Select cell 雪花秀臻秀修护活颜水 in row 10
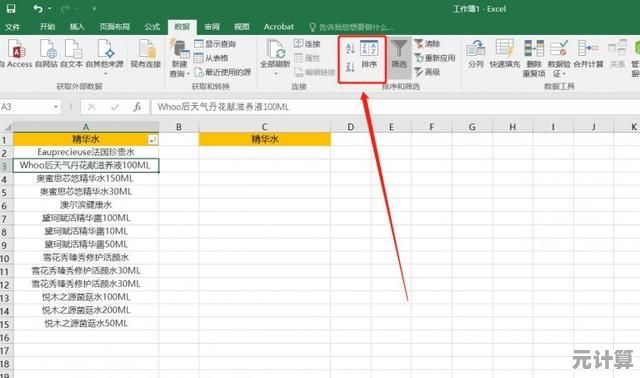Image resolution: width=640 pixels, height=378 pixels. 86,258
